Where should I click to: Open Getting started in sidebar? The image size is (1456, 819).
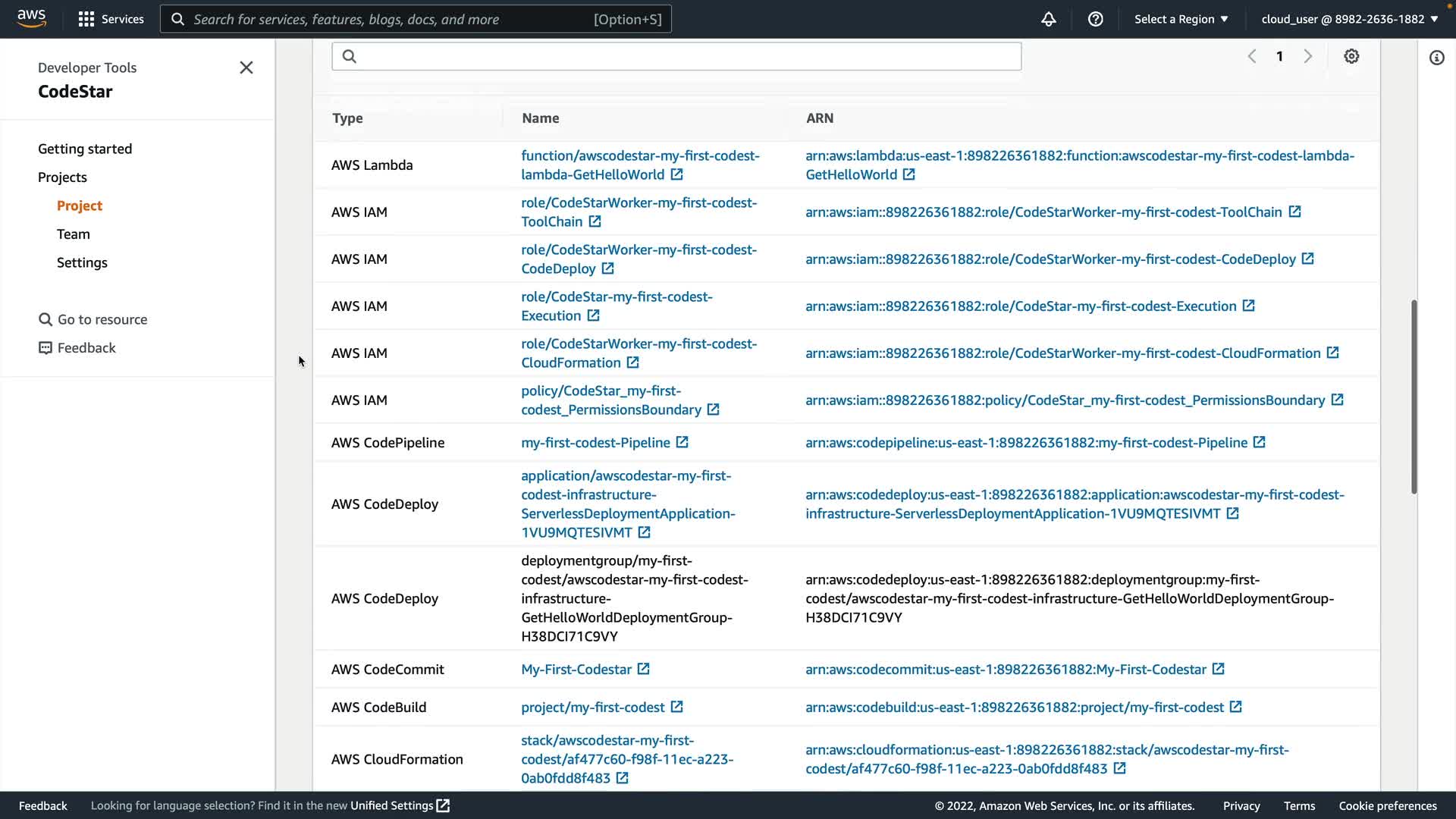(x=85, y=149)
